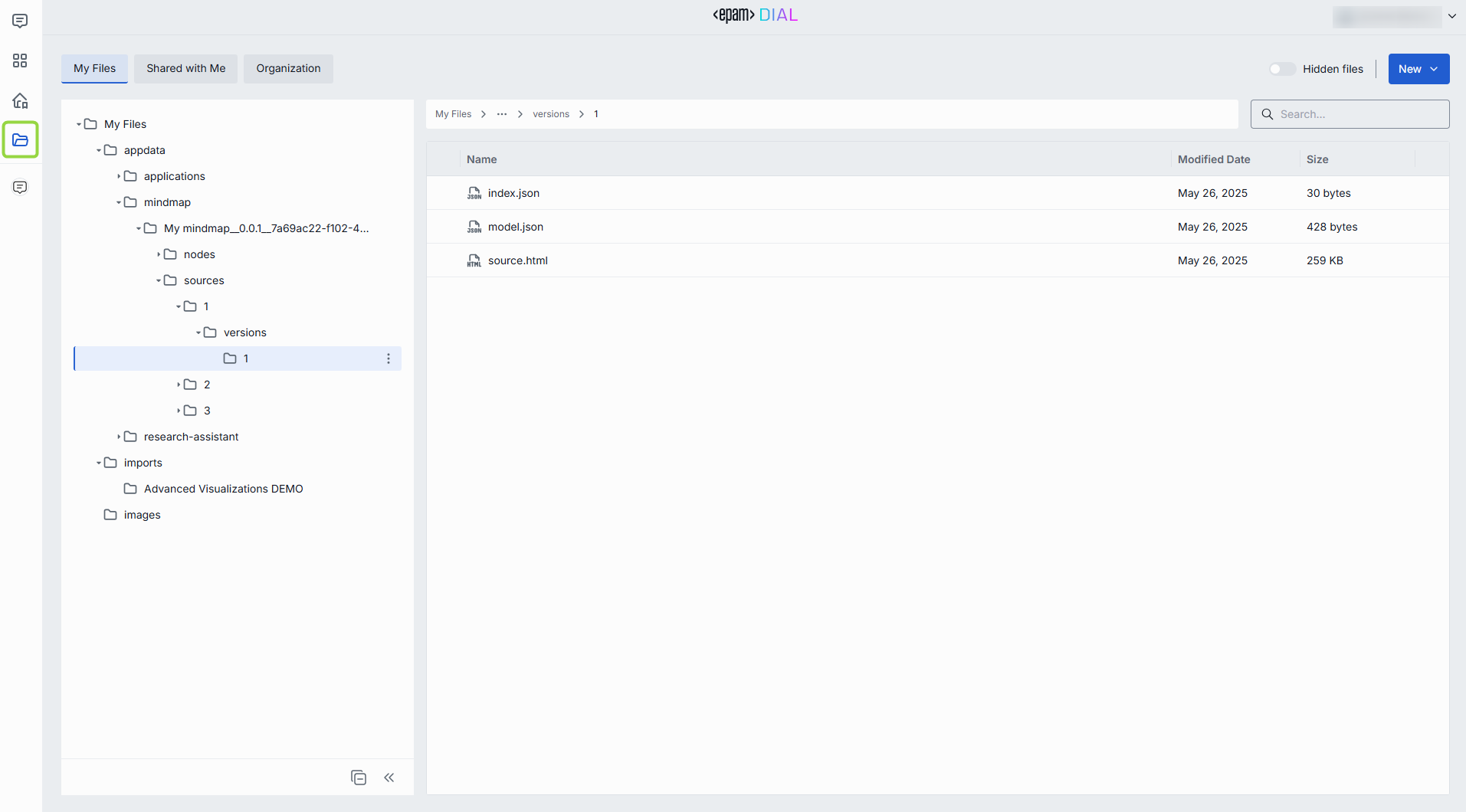Collapse the mindmap folder
The height and width of the screenshot is (812, 1466).
(x=119, y=202)
